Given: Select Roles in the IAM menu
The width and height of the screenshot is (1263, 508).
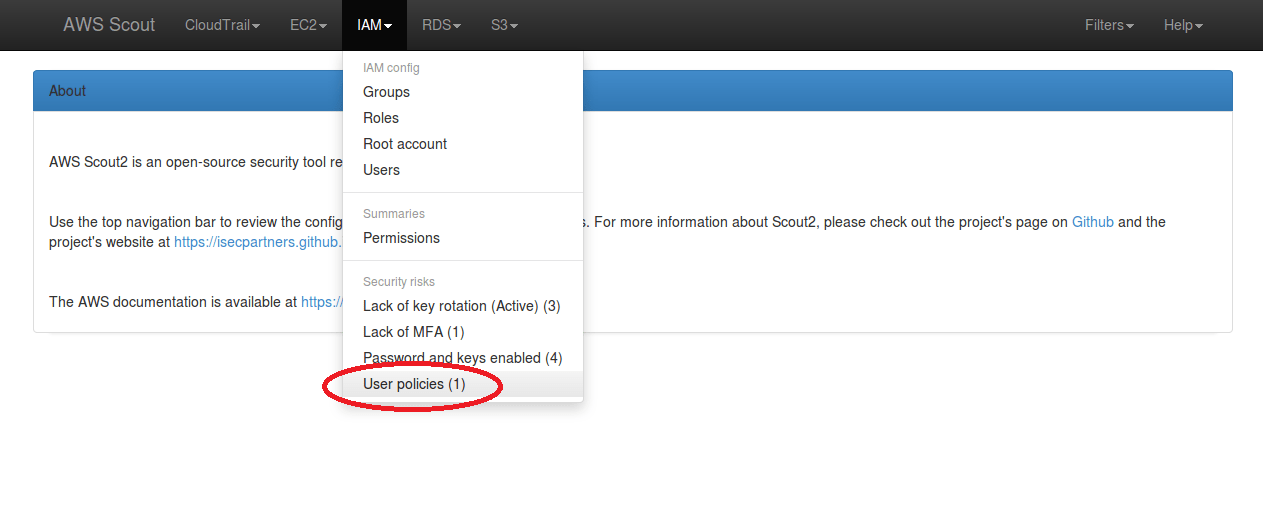Looking at the screenshot, I should tap(381, 118).
